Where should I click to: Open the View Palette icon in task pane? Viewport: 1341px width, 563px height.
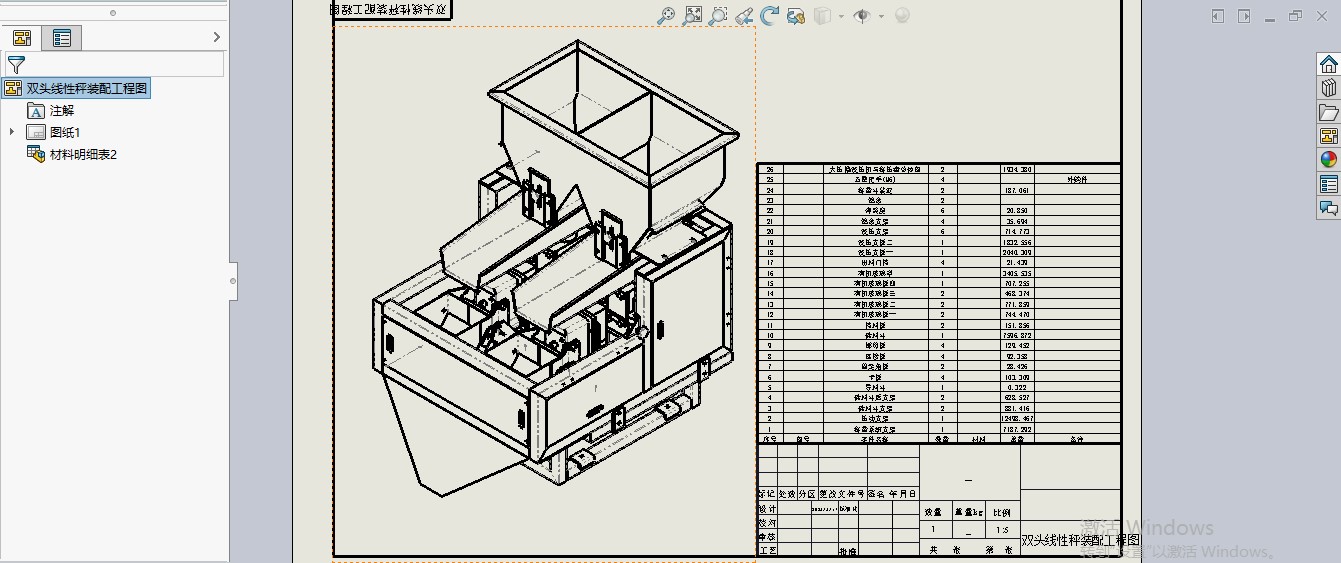(x=1328, y=136)
